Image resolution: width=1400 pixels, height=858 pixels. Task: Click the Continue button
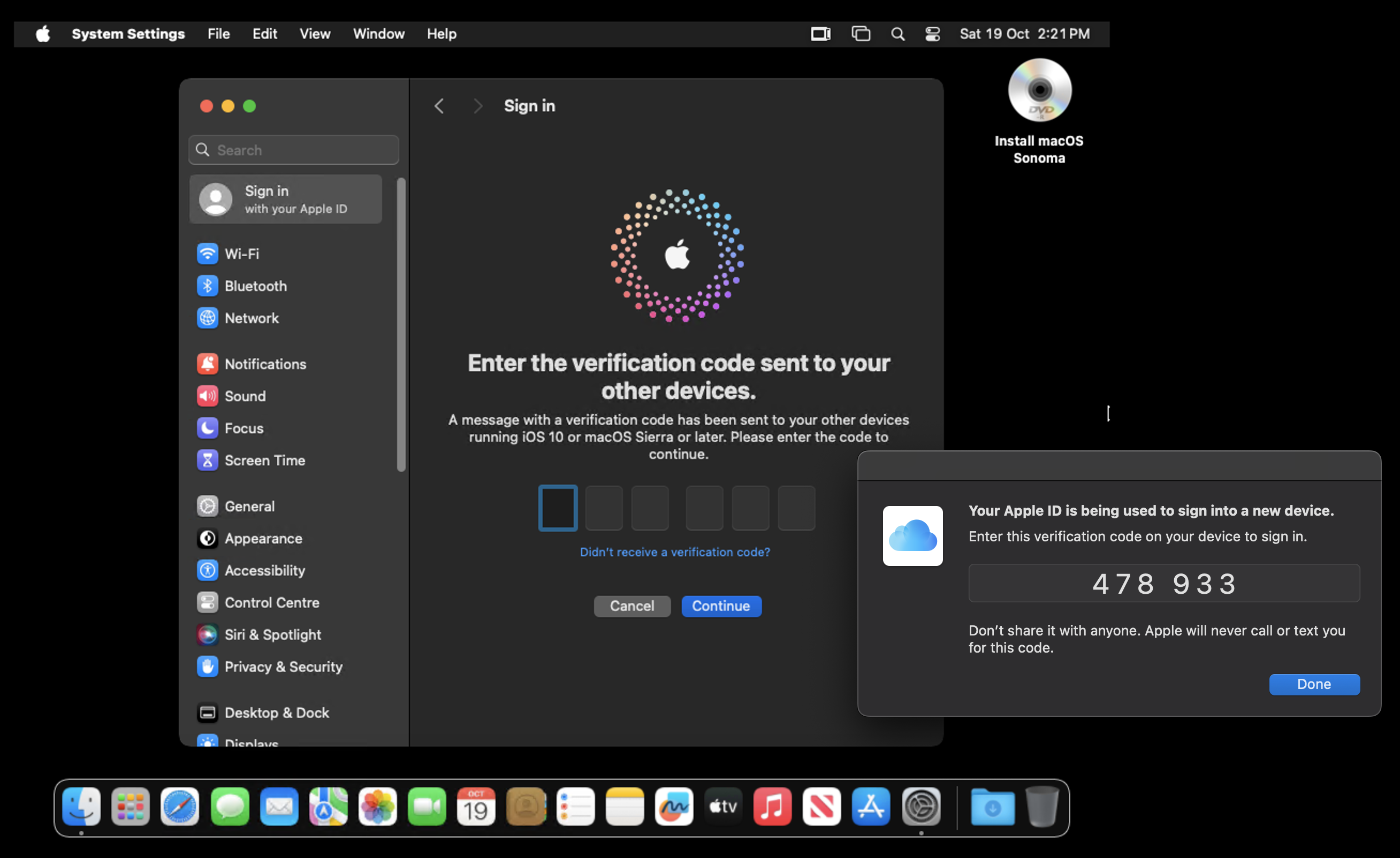pyautogui.click(x=721, y=606)
